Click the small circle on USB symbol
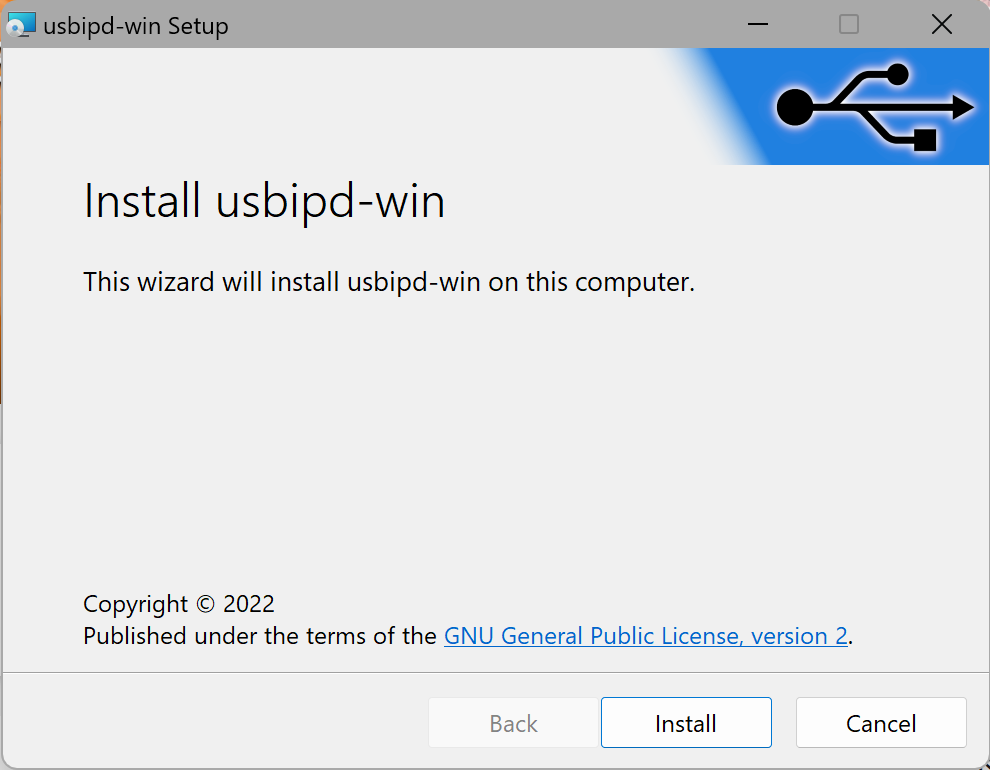This screenshot has width=990, height=770. tap(897, 74)
